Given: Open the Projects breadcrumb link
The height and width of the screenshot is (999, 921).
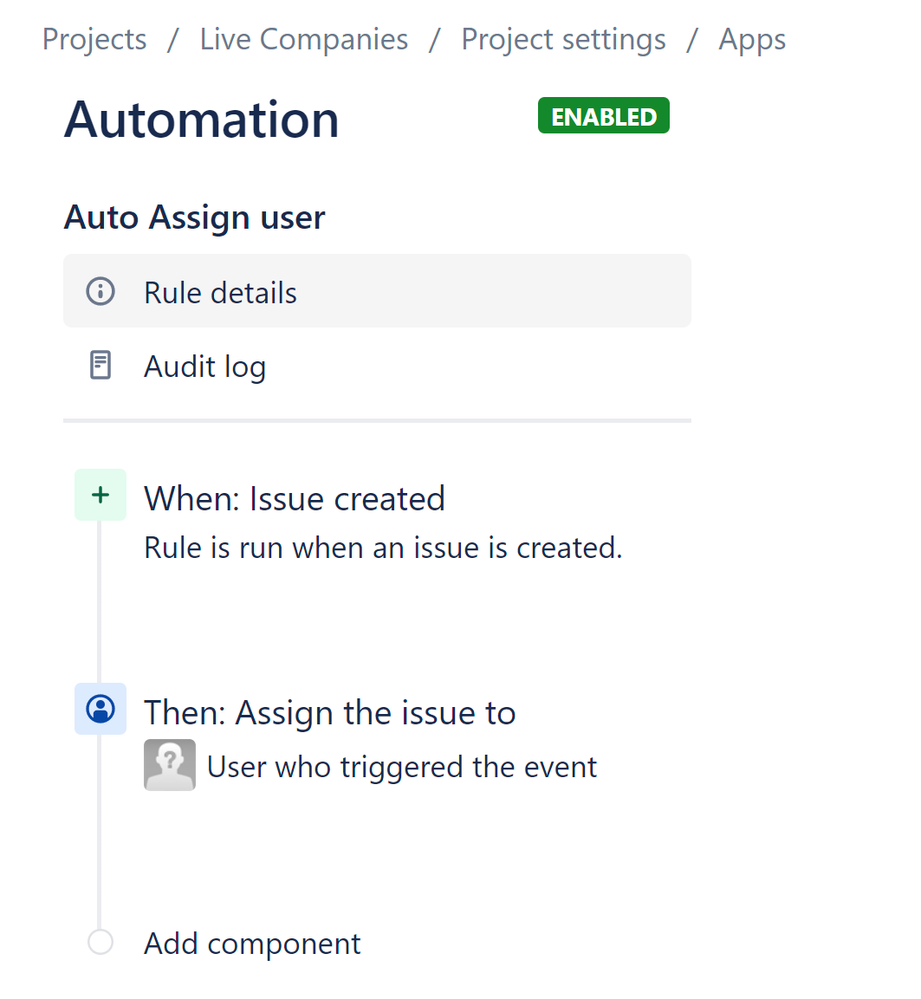Looking at the screenshot, I should (x=94, y=40).
